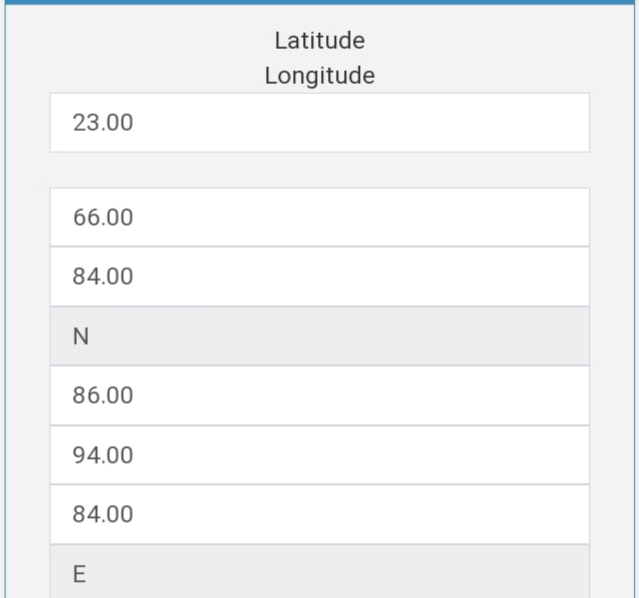Focus the field showing 86.00
Viewport: 639px width, 598px height.
(x=319, y=395)
